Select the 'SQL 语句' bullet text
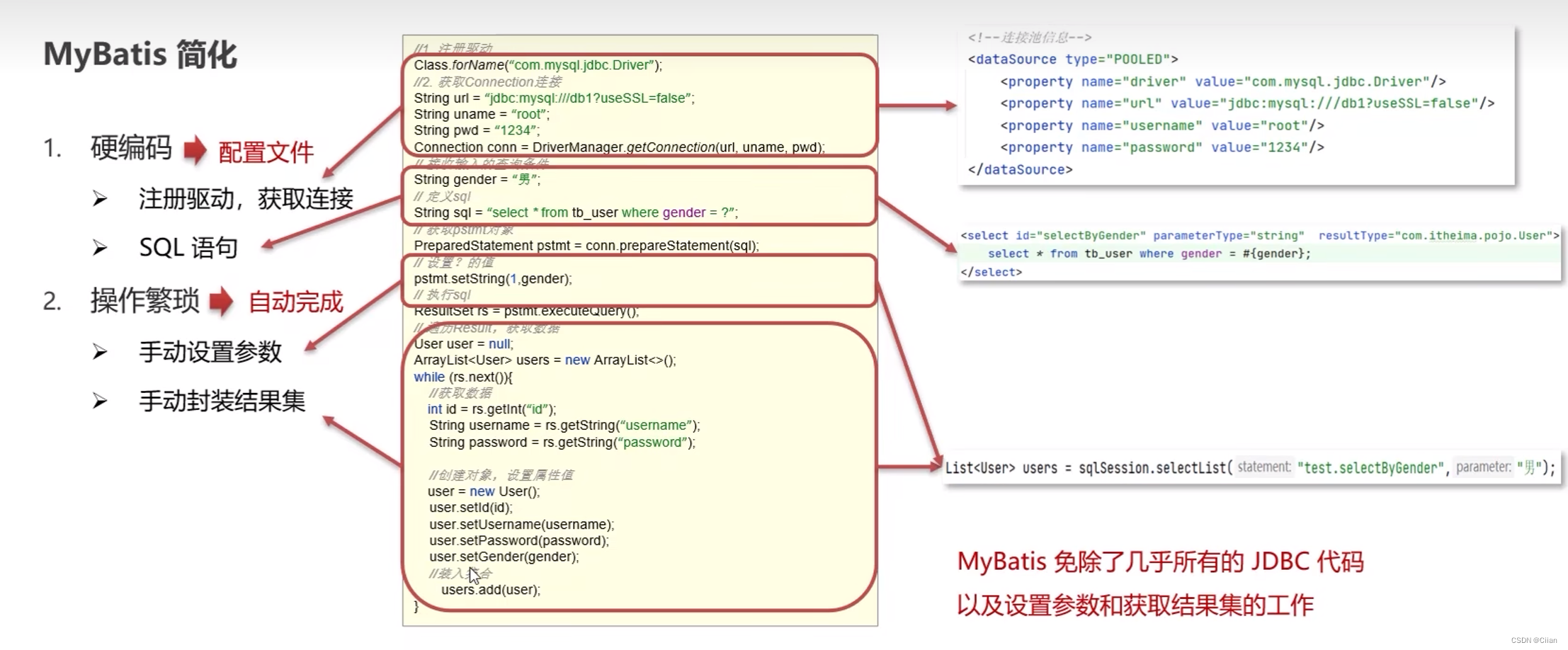Image resolution: width=1568 pixels, height=650 pixels. (188, 248)
